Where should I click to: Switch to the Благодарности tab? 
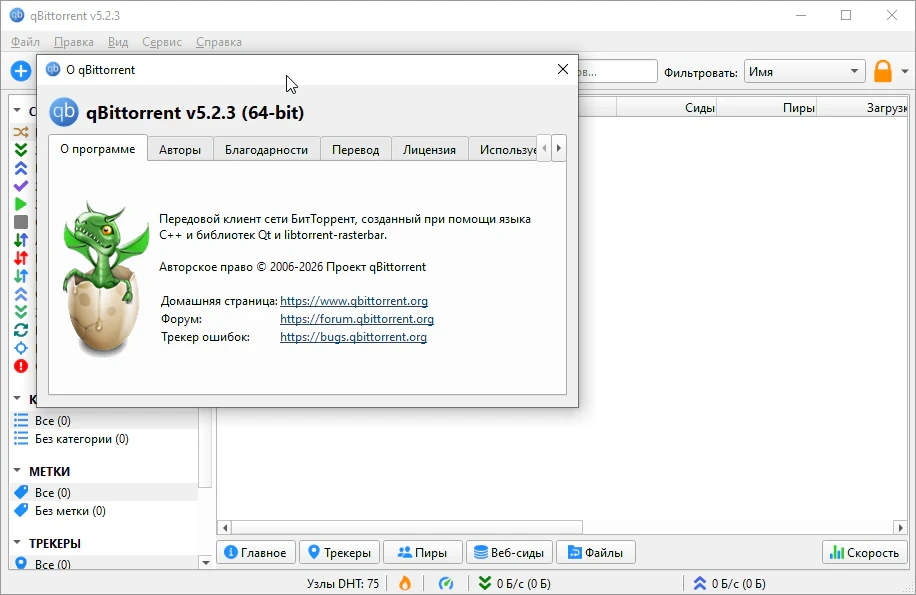pos(266,149)
